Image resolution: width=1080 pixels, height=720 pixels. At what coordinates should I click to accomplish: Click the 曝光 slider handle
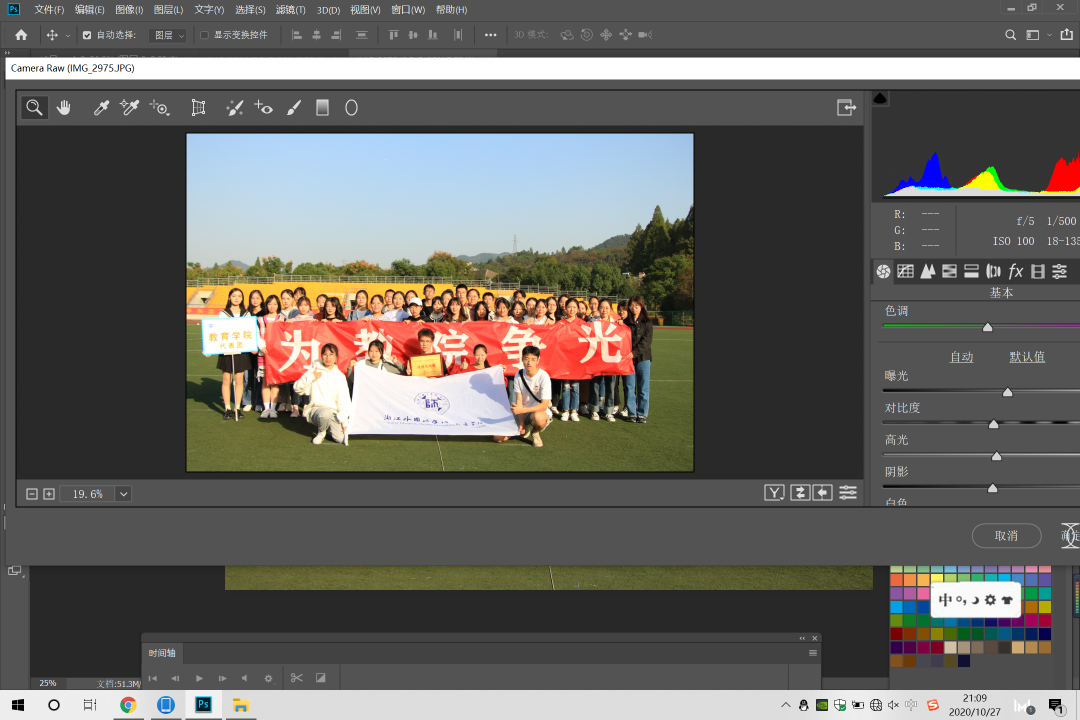click(x=1007, y=393)
